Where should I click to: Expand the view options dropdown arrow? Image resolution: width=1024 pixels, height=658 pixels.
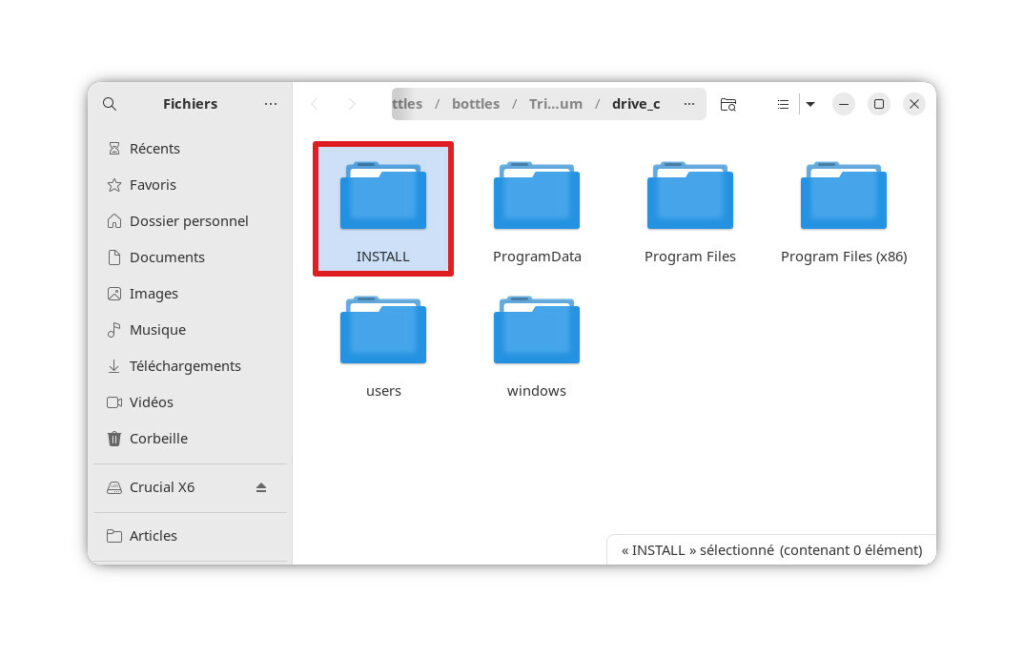pos(810,104)
